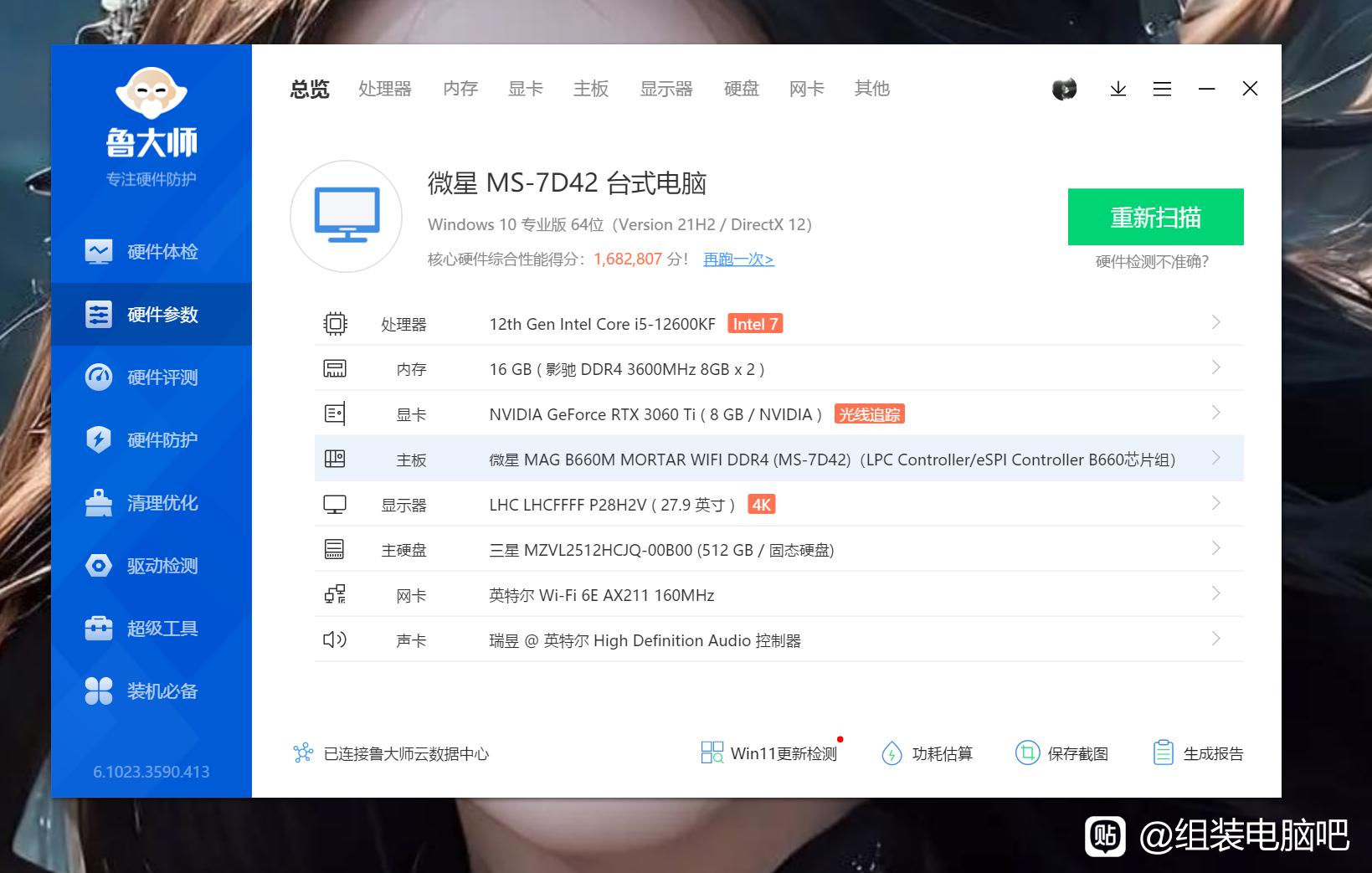Click the 保存截图 crop icon
The width and height of the screenshot is (1372, 873).
click(1027, 752)
